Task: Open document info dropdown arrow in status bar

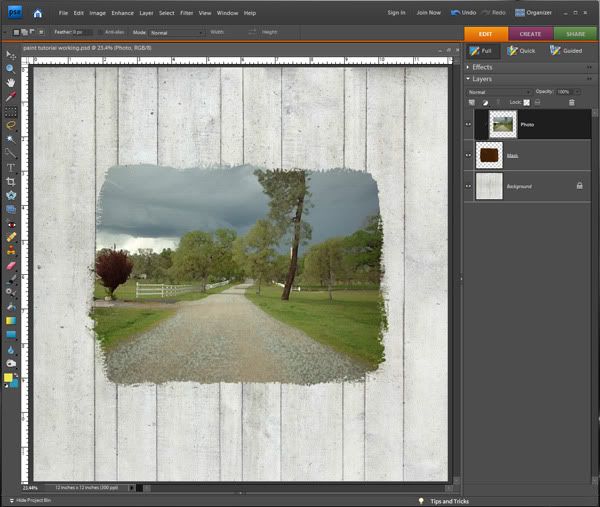Action: (132, 488)
